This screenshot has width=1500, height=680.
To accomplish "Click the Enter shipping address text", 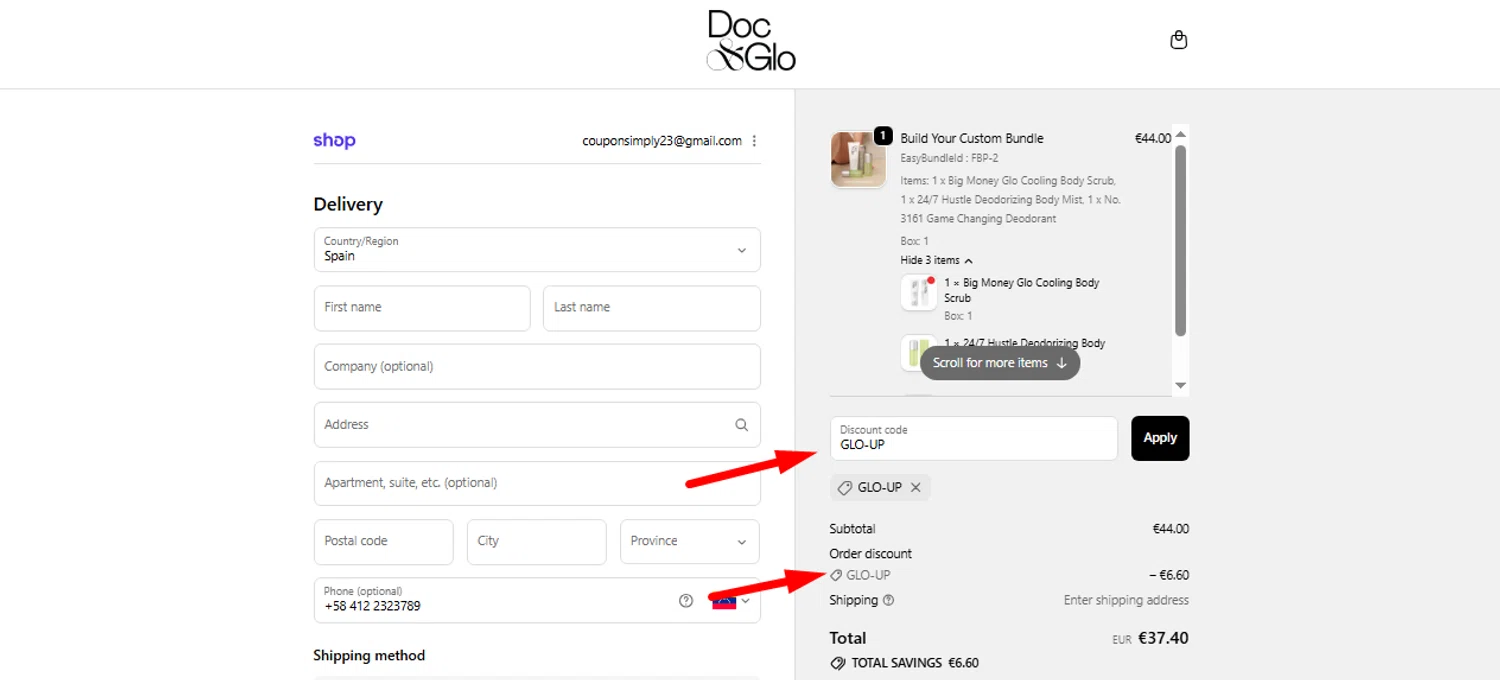I will [1126, 601].
